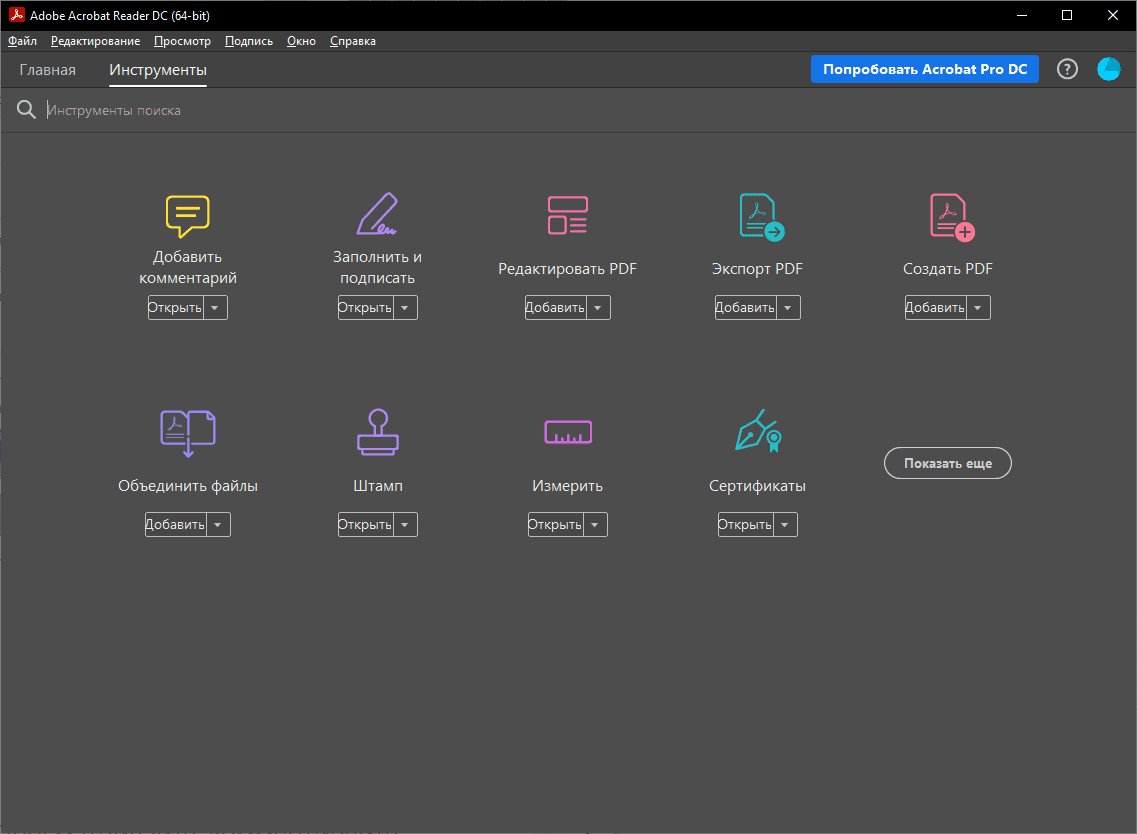Click the Combine Files icon
This screenshot has width=1137, height=834.
click(x=188, y=433)
